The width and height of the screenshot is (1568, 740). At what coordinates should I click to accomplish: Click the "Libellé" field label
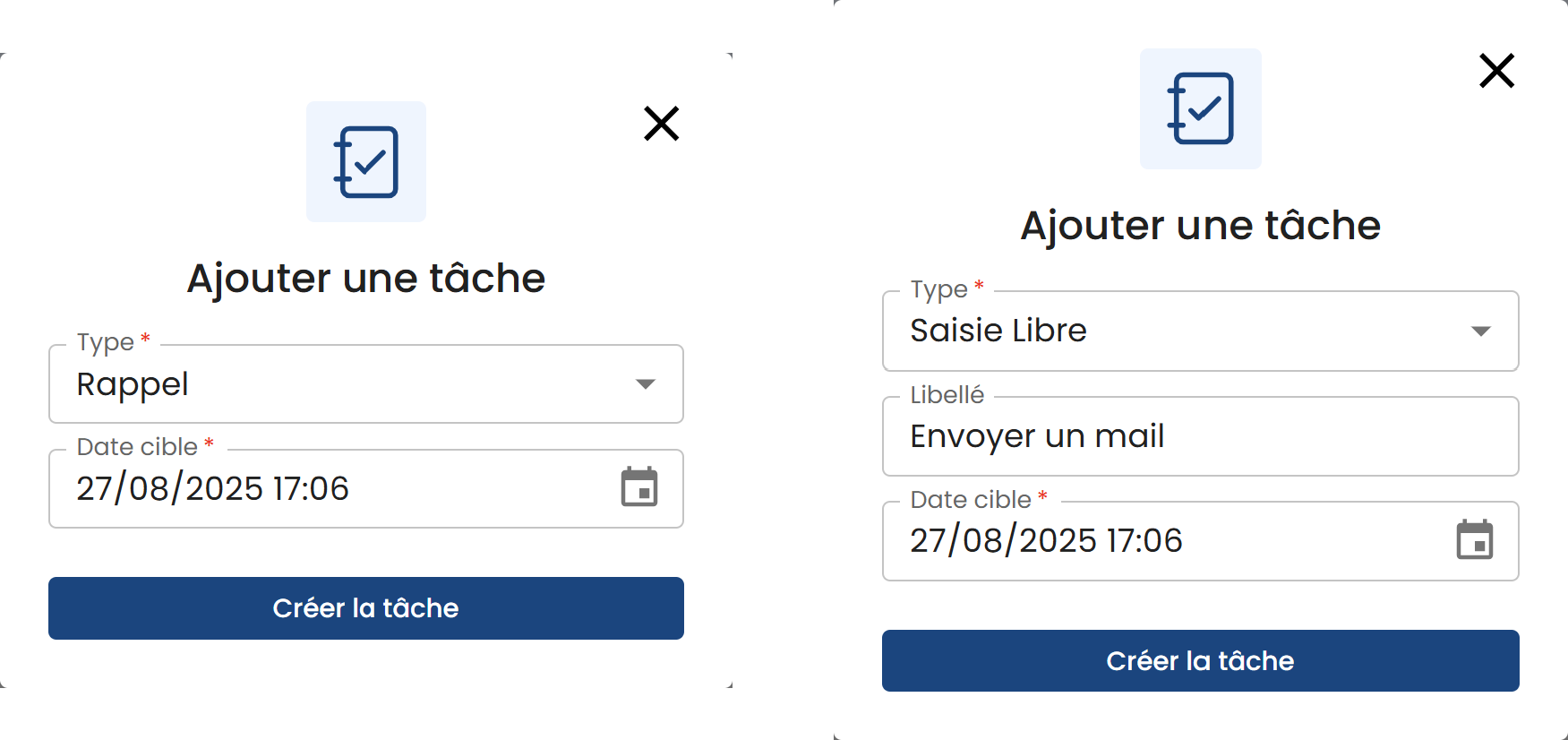(x=947, y=395)
